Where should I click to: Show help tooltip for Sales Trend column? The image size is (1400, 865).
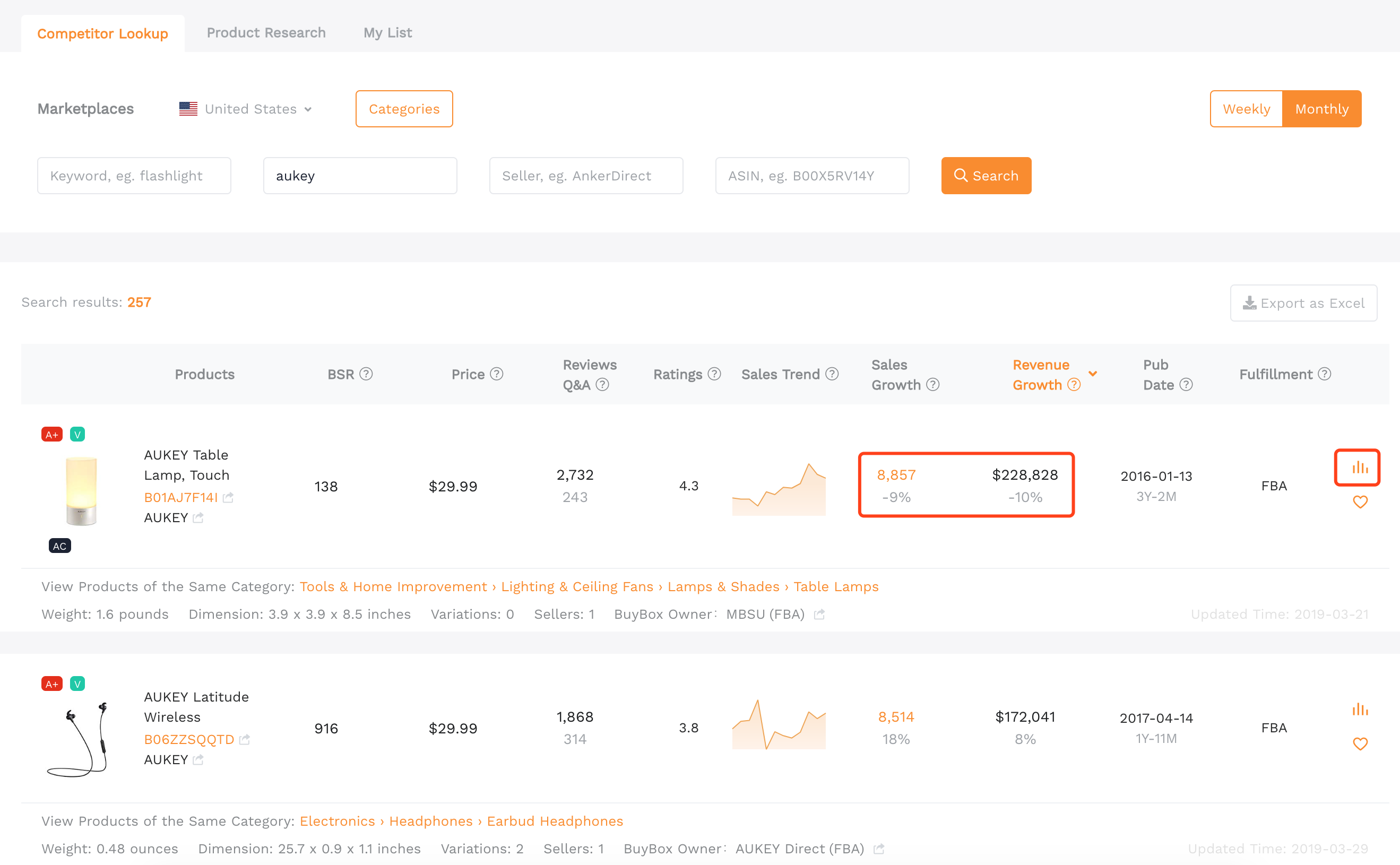click(832, 374)
